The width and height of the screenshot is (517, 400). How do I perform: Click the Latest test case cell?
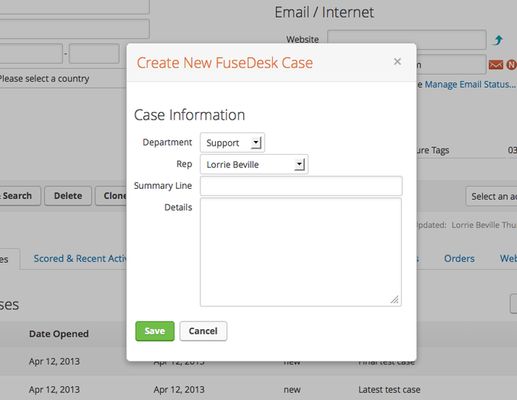(389, 389)
